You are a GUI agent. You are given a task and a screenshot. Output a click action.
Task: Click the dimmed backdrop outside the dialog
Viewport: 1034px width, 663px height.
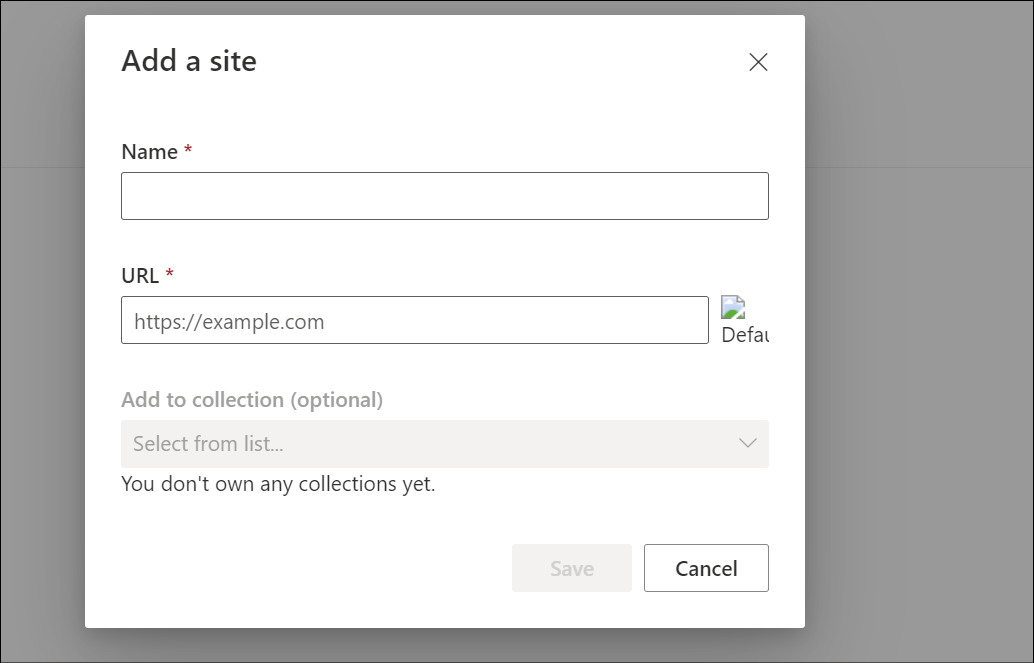(920, 400)
